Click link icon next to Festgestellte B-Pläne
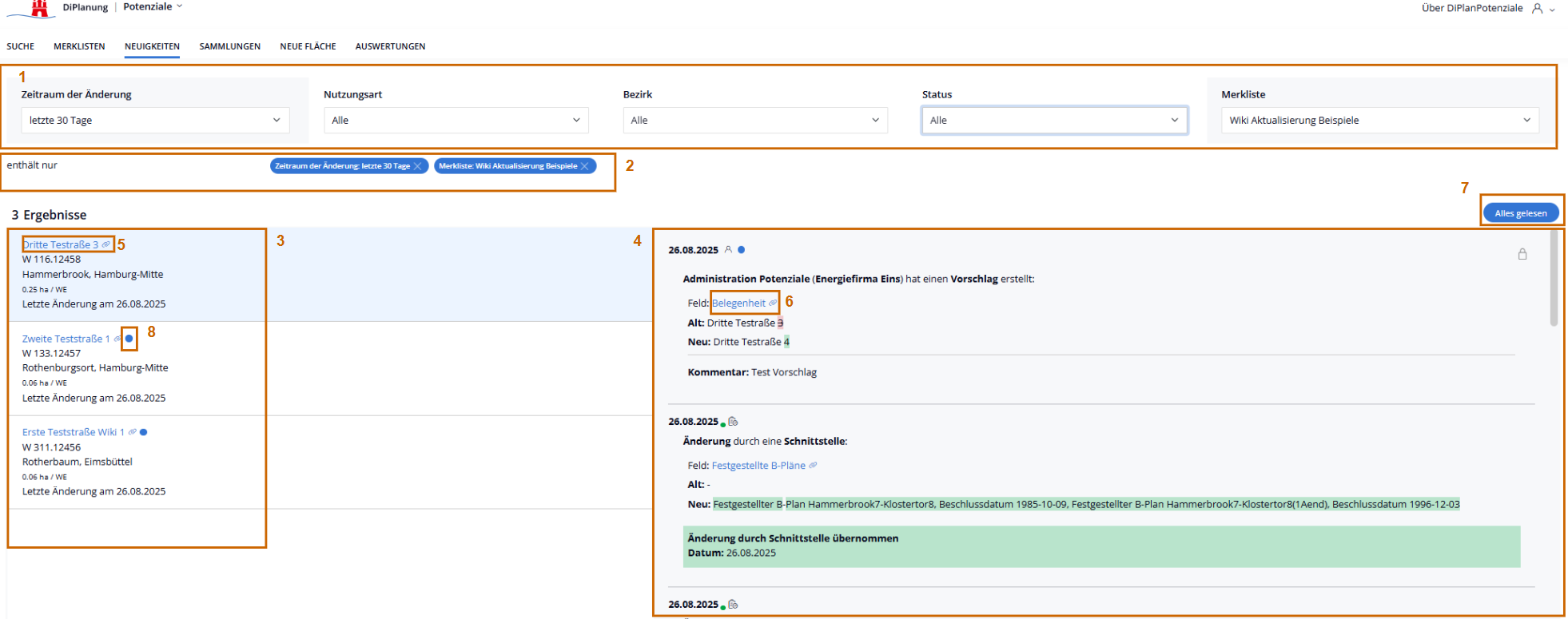1568x619 pixels. click(813, 466)
